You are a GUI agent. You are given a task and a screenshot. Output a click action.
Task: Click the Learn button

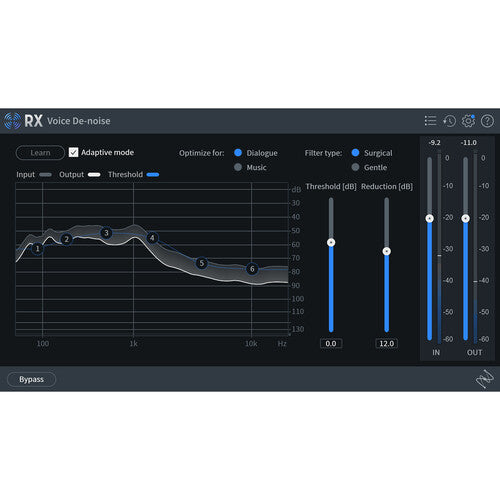[40, 153]
